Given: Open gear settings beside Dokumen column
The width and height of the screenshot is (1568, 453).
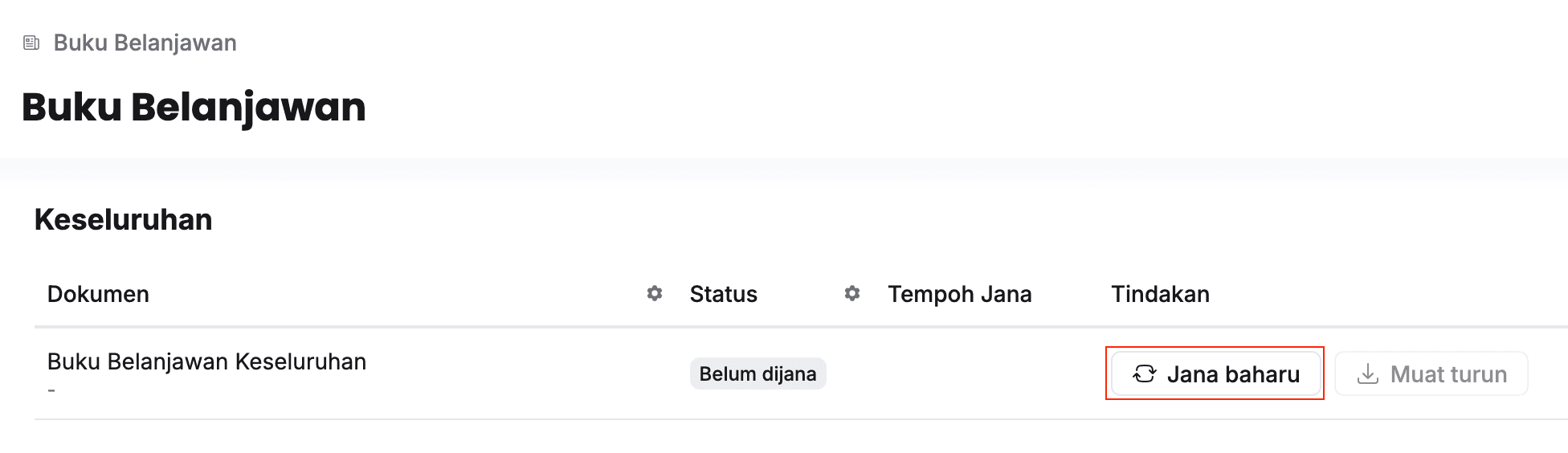Looking at the screenshot, I should 655,294.
